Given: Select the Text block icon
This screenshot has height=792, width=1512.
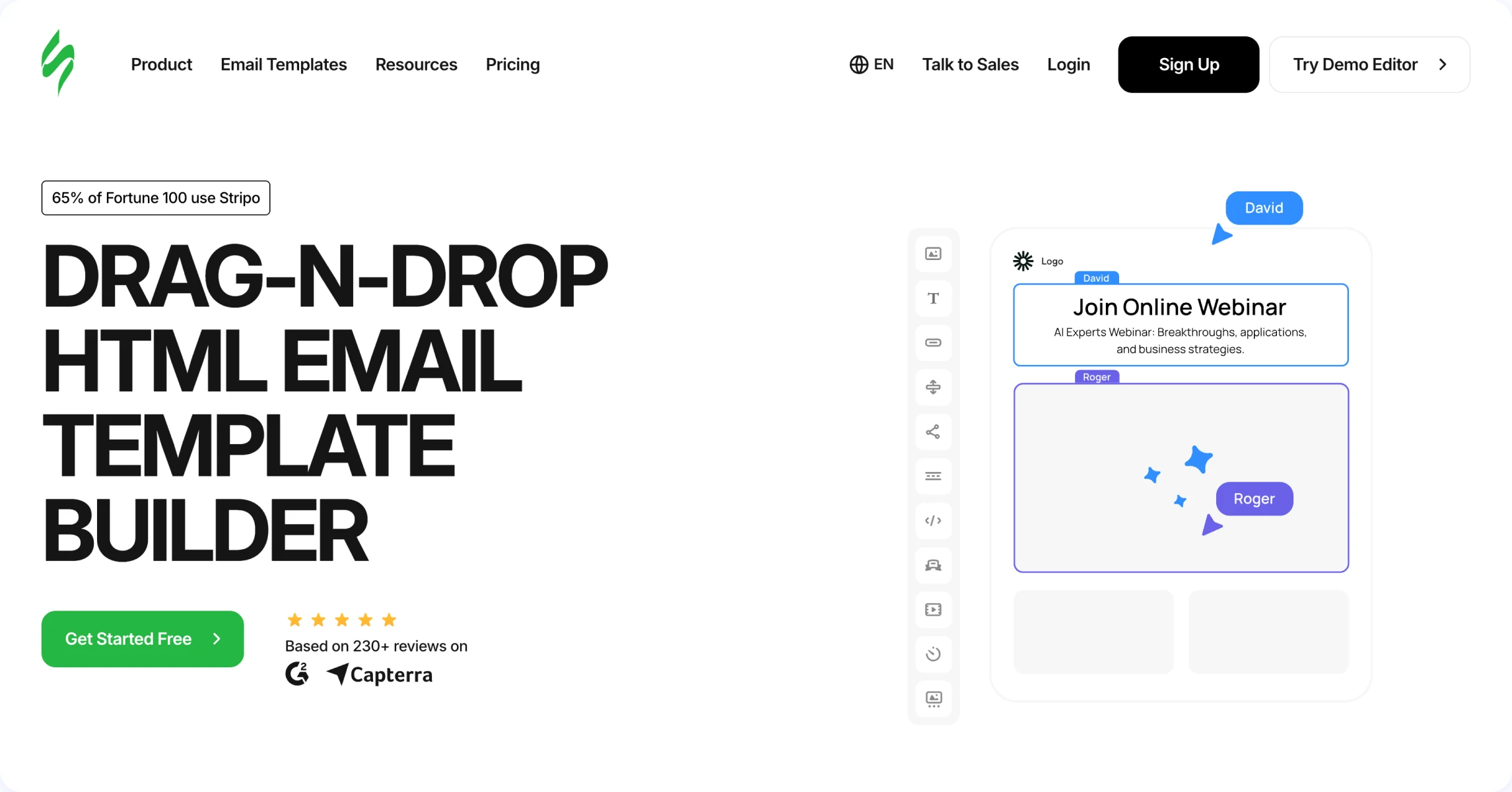Looking at the screenshot, I should point(933,298).
